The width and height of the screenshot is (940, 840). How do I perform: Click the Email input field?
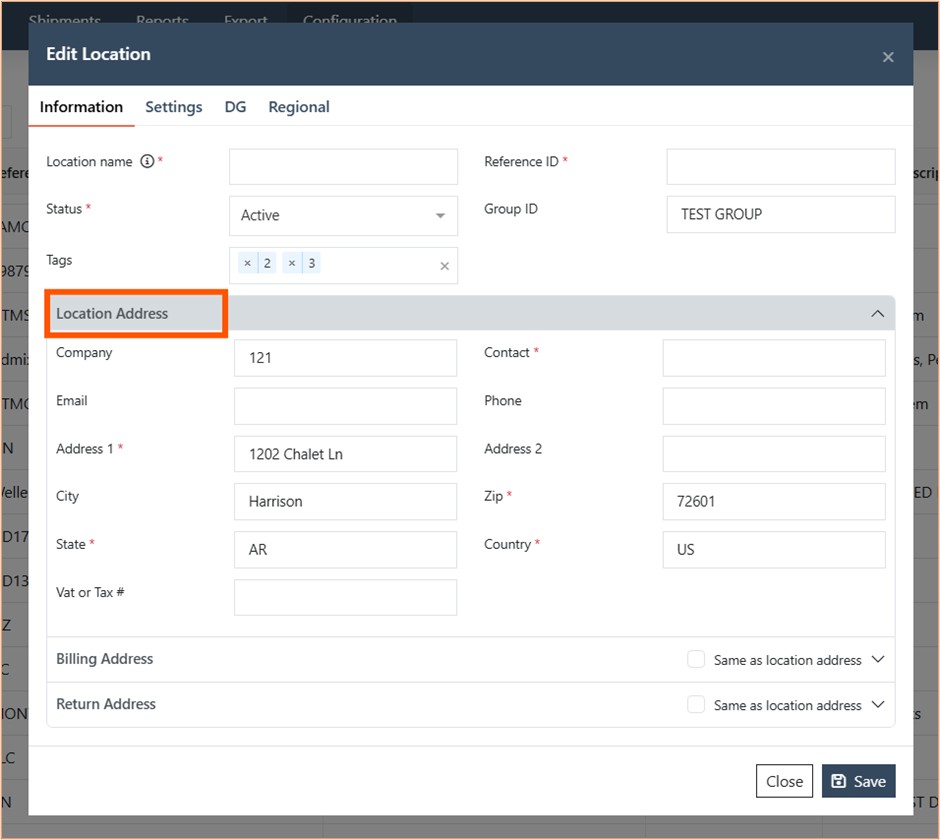click(345, 406)
